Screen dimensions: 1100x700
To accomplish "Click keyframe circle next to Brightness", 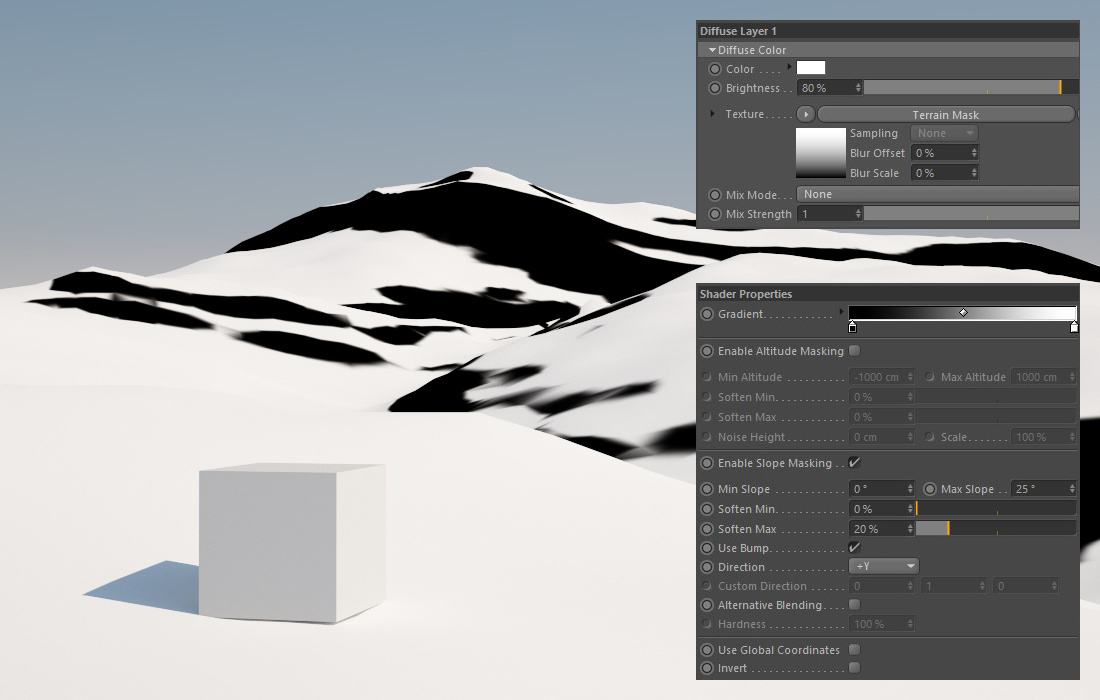I will [x=714, y=88].
